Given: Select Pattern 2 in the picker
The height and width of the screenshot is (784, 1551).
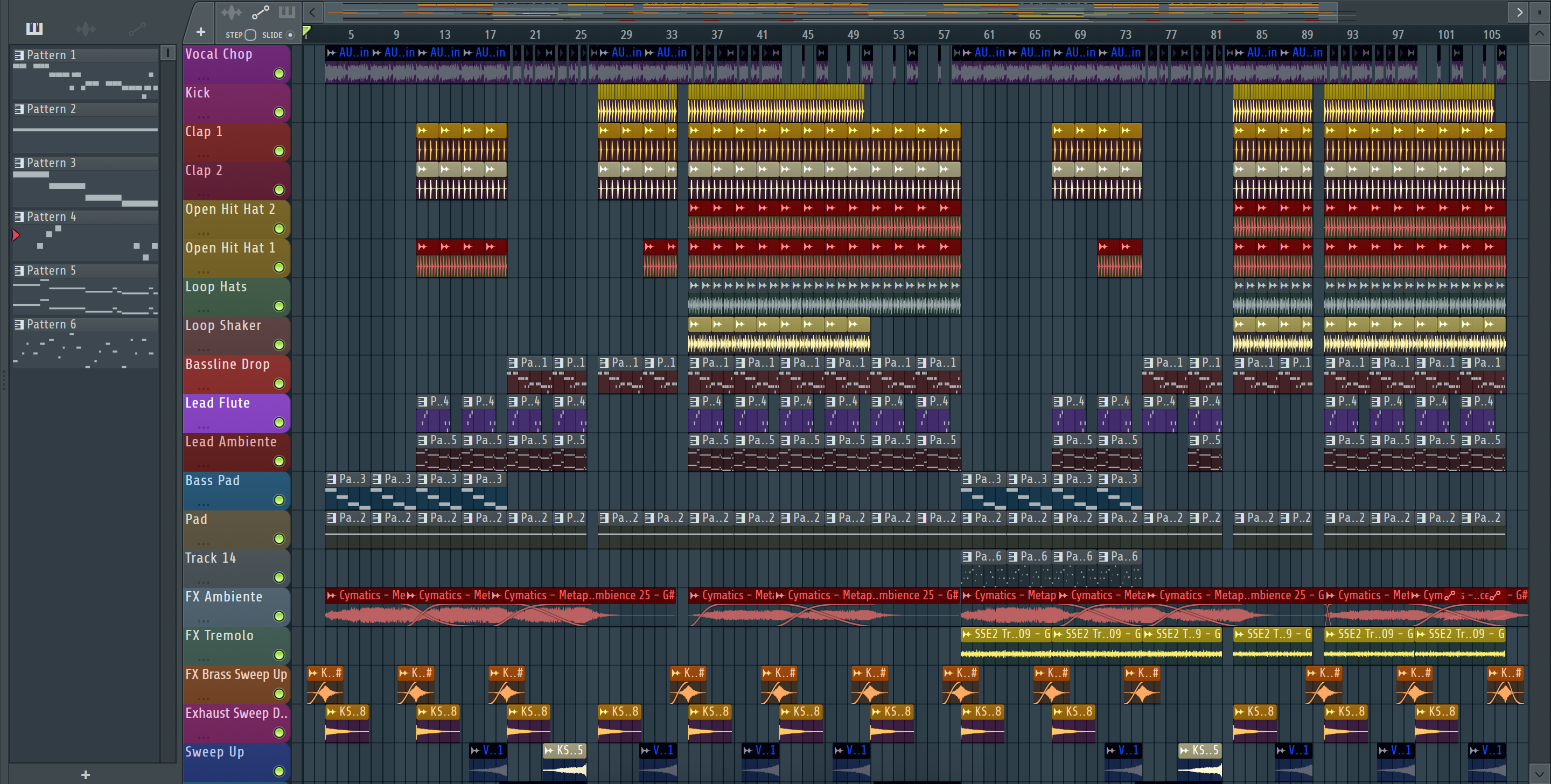Looking at the screenshot, I should coord(51,109).
